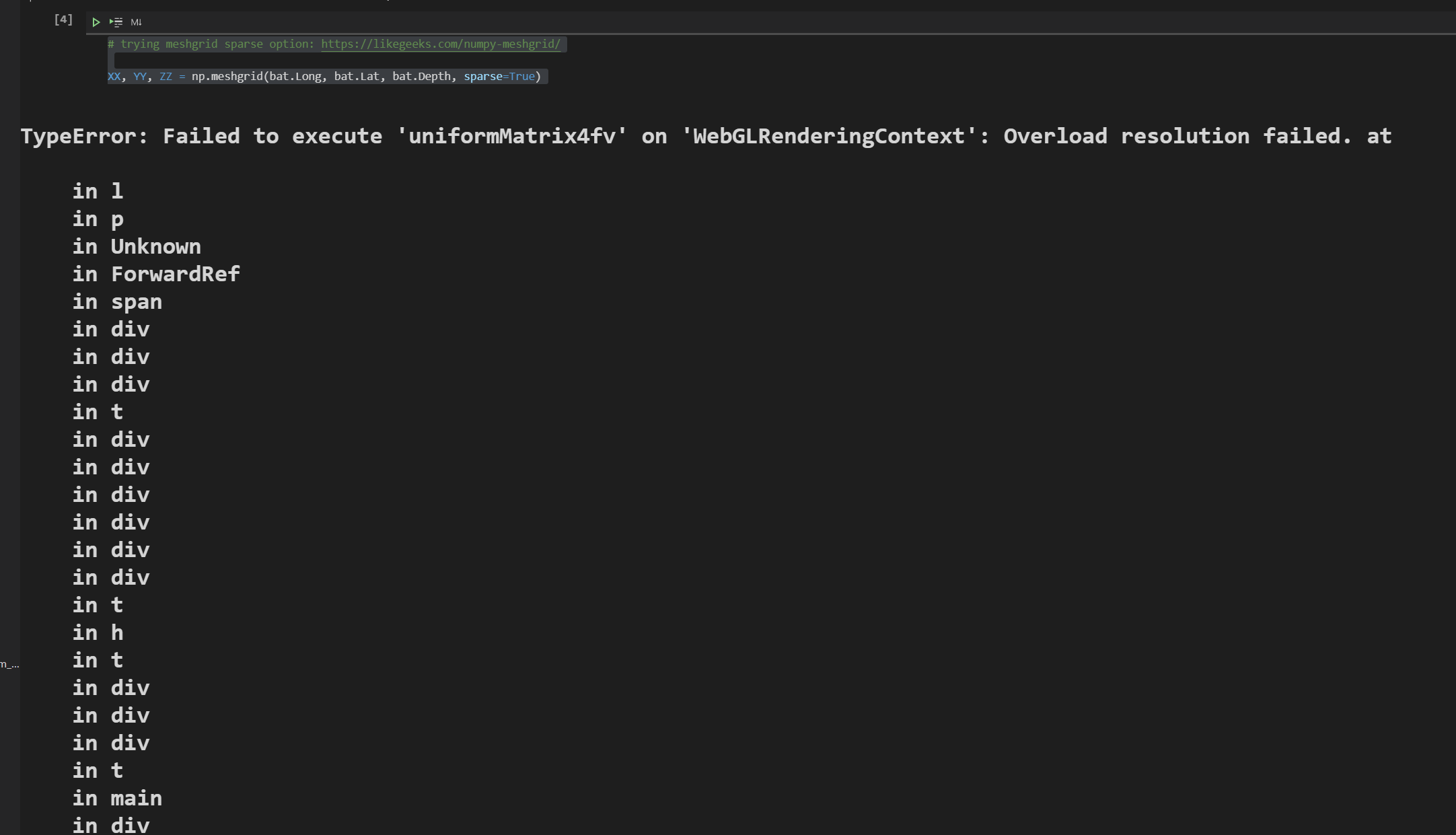Place cursor on the XX variable

114,76
